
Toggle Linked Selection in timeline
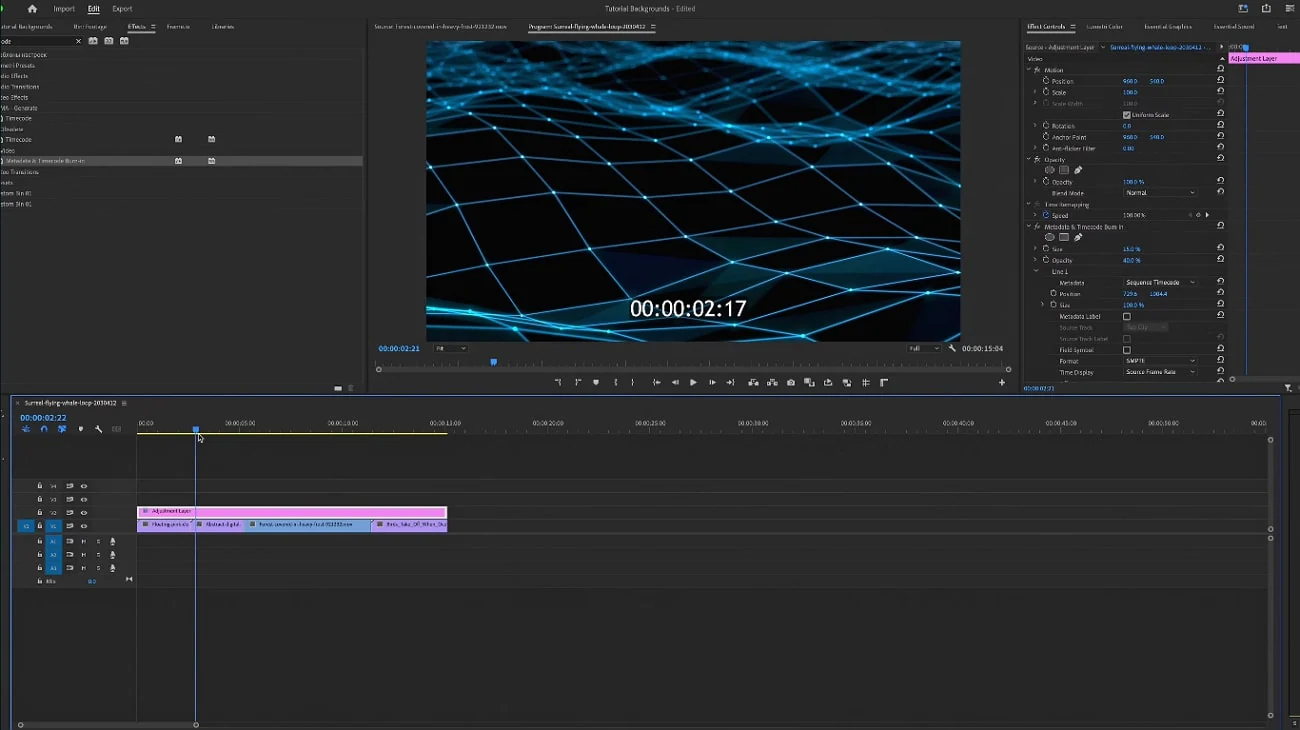pos(62,429)
